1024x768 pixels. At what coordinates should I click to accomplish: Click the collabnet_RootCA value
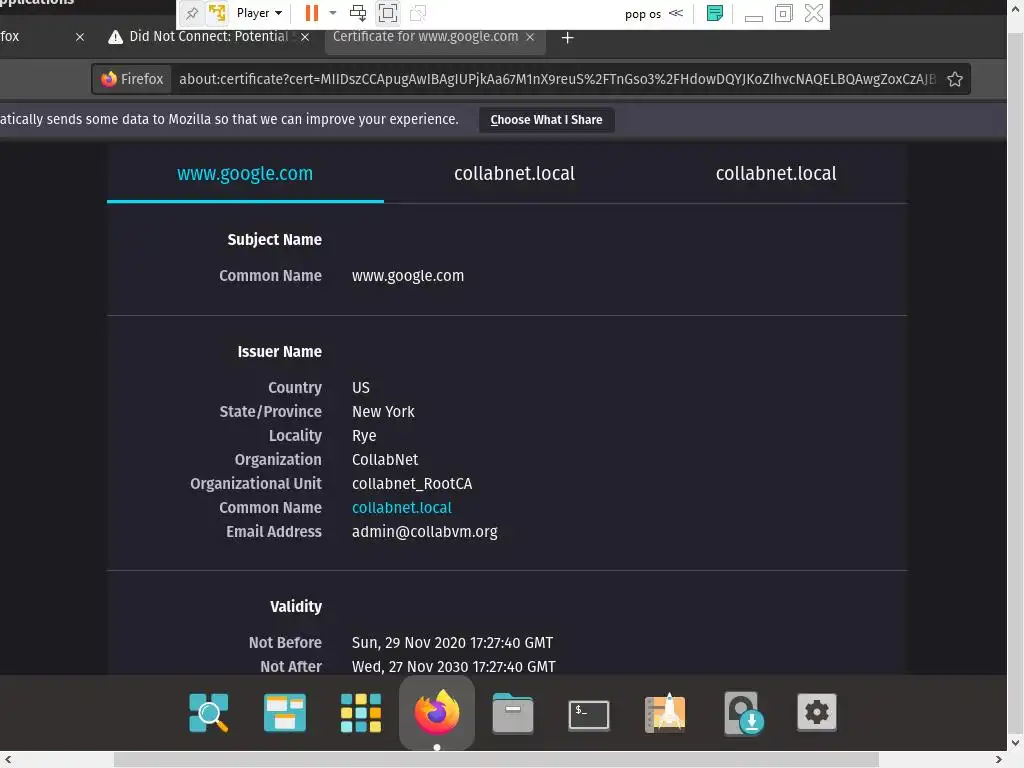point(412,484)
